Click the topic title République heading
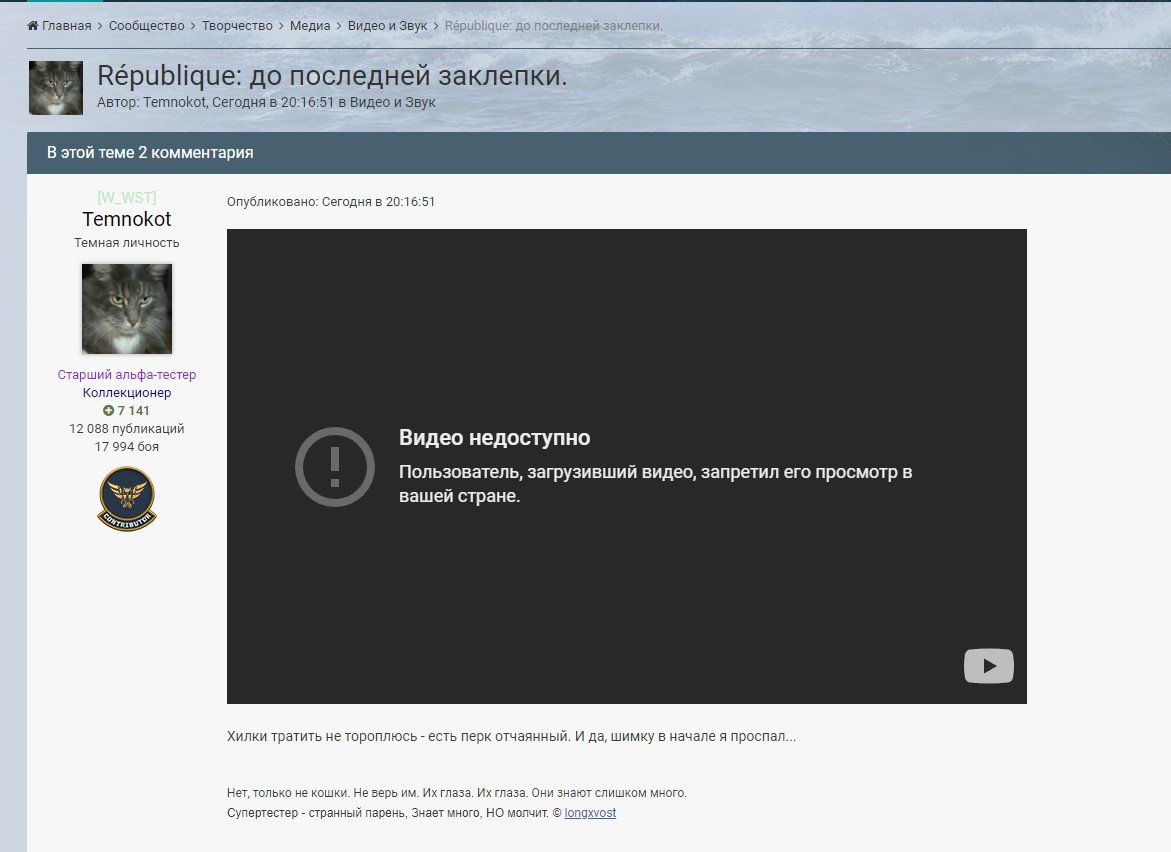Viewport: 1171px width, 852px height. click(x=332, y=75)
